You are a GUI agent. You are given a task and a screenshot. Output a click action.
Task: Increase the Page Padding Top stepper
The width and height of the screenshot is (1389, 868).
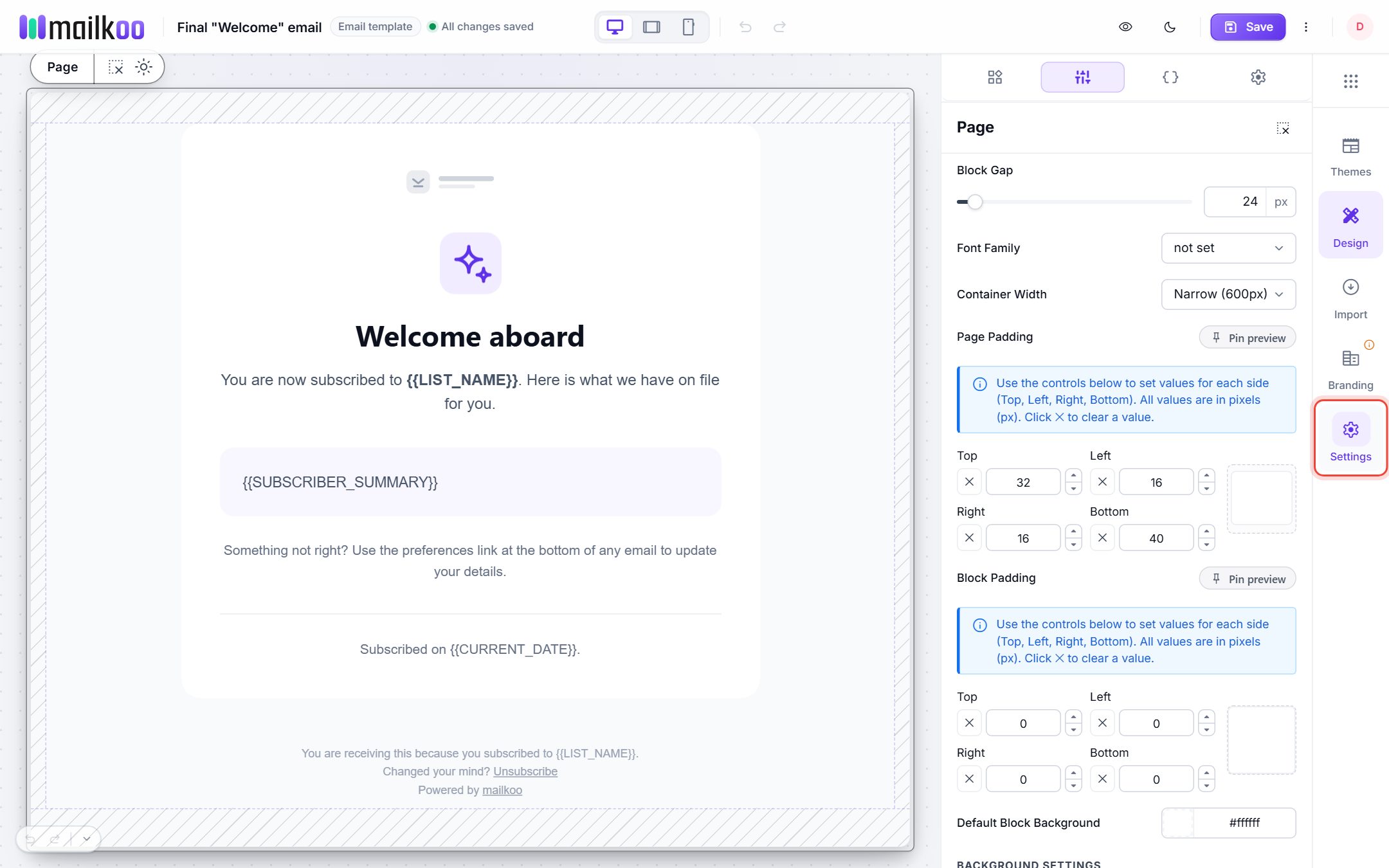pos(1073,476)
